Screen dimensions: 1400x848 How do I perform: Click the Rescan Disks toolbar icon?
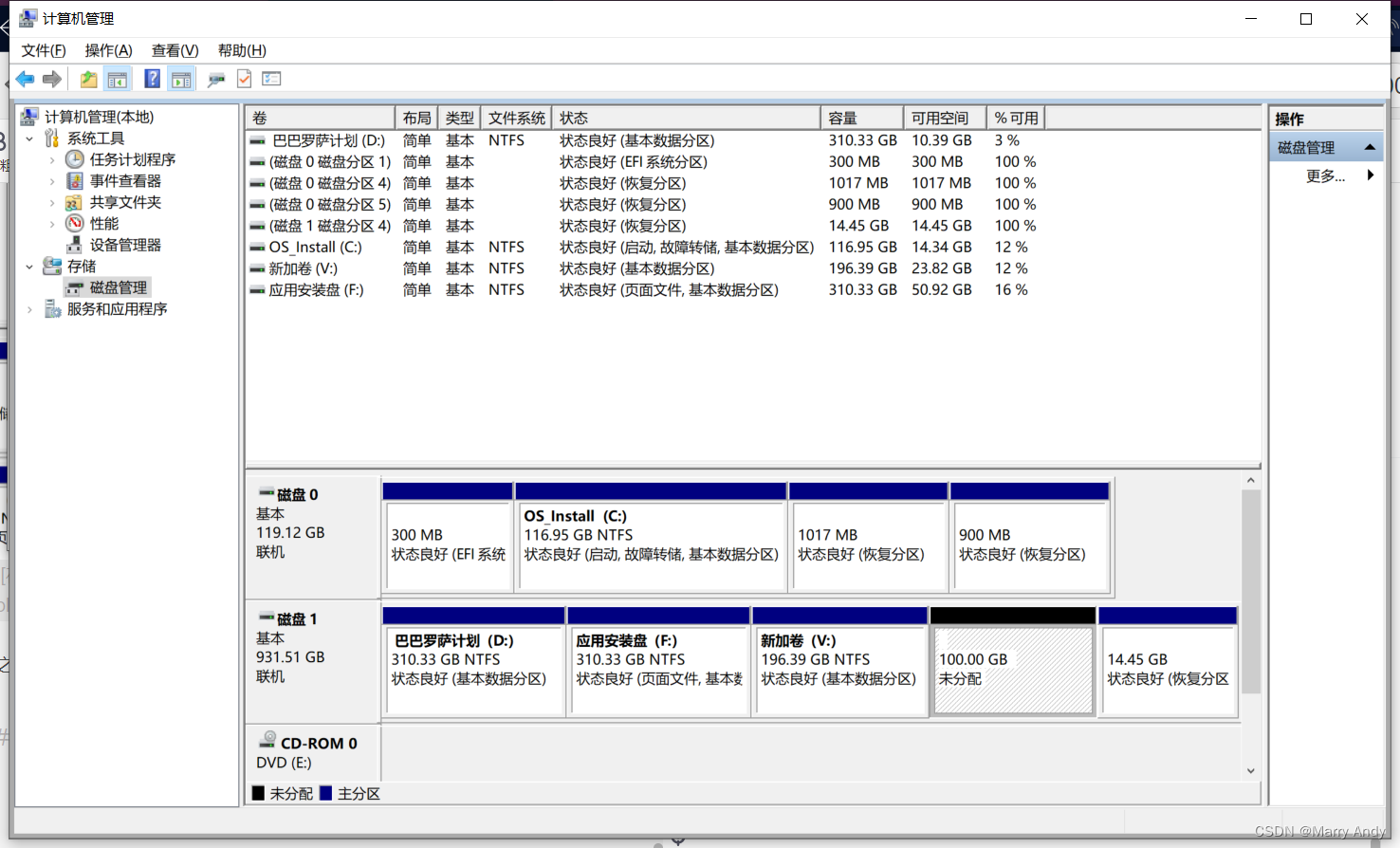pyautogui.click(x=216, y=80)
